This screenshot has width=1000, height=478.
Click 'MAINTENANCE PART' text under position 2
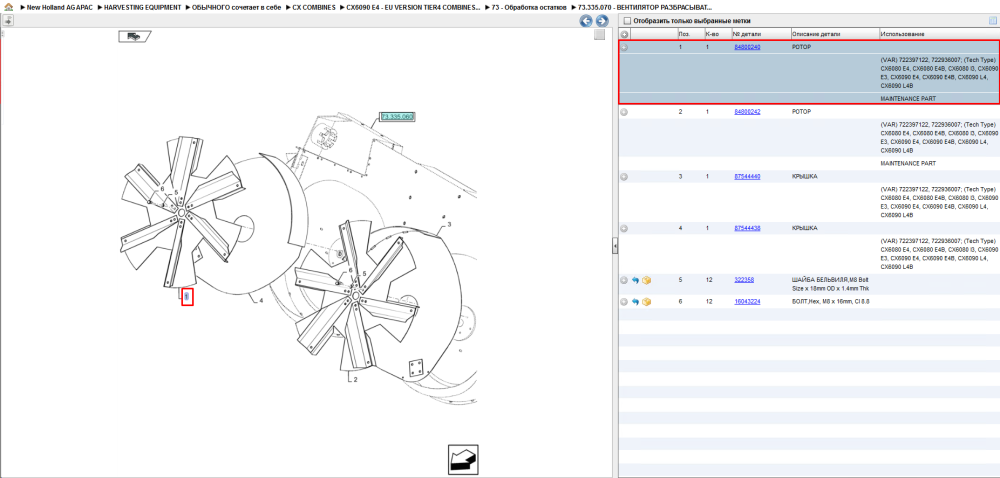click(908, 163)
